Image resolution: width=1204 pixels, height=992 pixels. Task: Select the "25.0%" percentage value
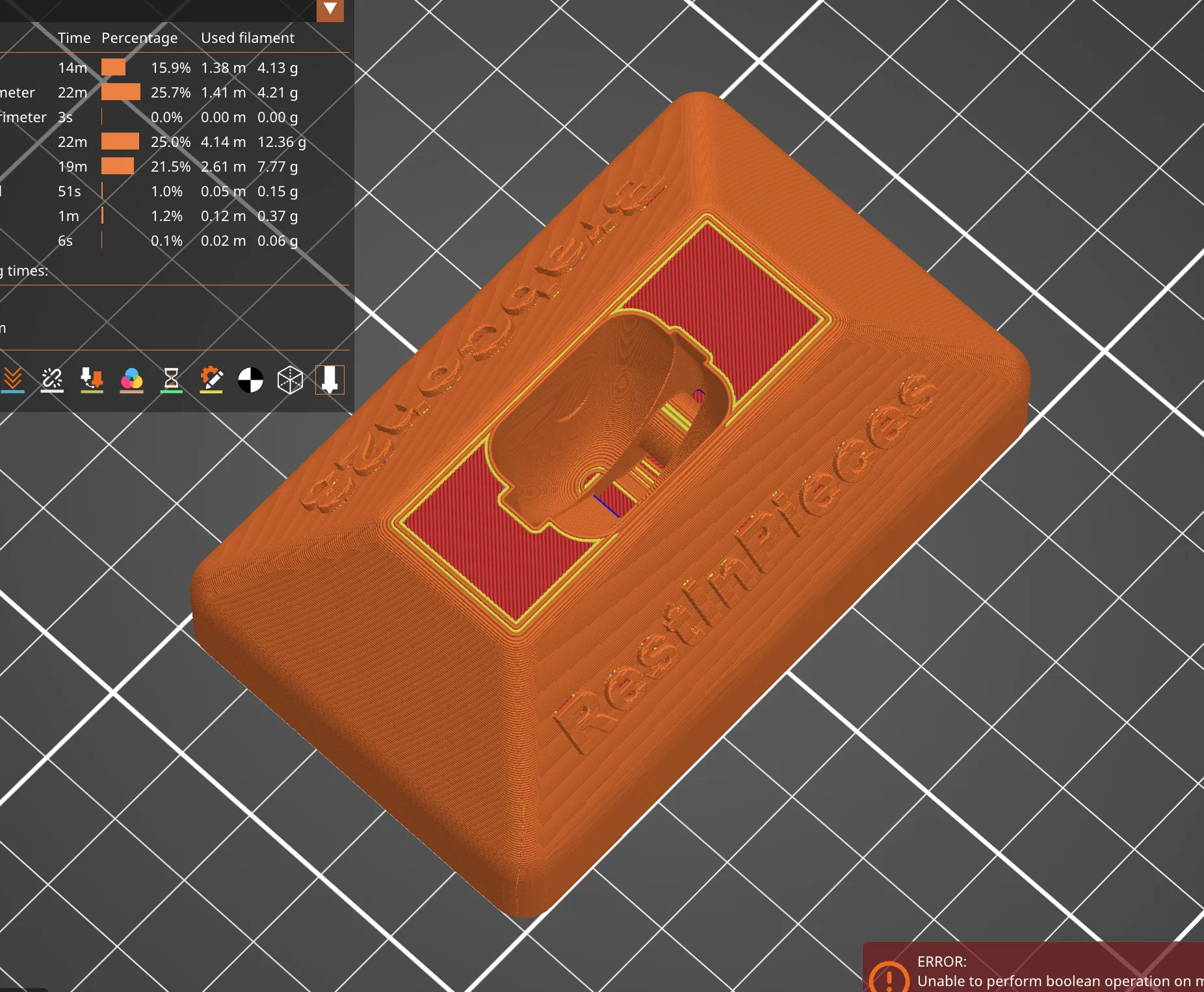(x=171, y=142)
